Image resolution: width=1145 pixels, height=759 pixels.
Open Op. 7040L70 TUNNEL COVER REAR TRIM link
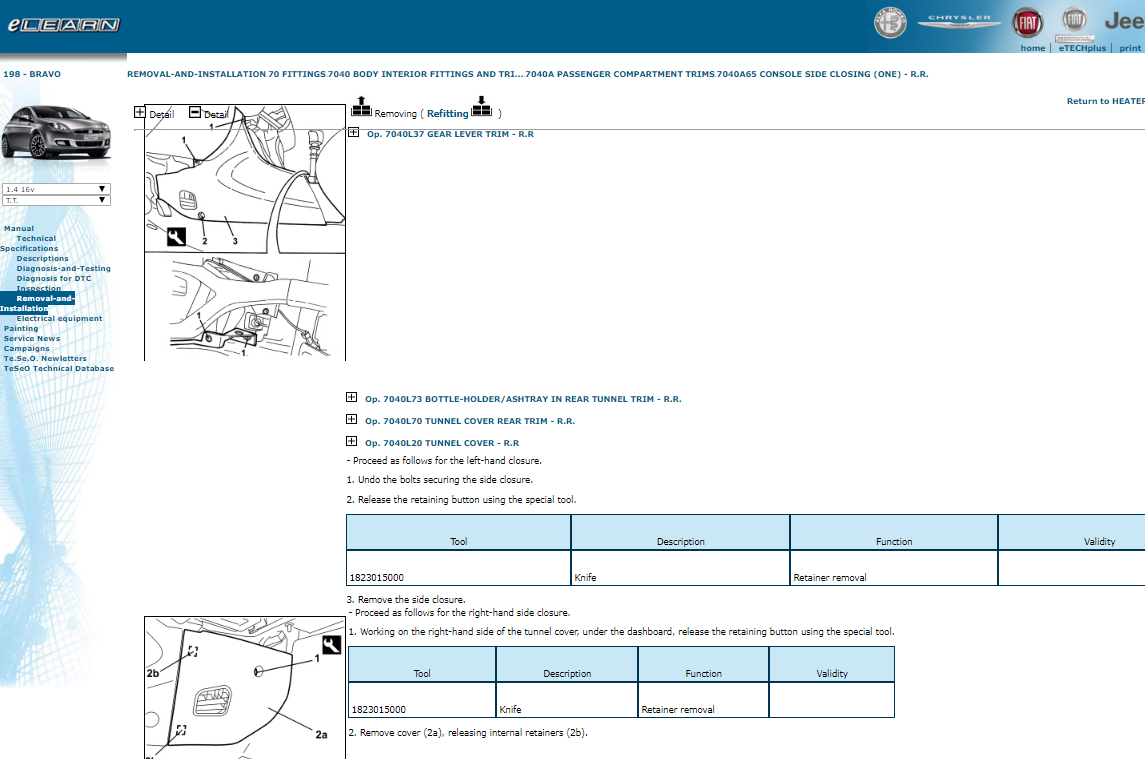click(470, 422)
